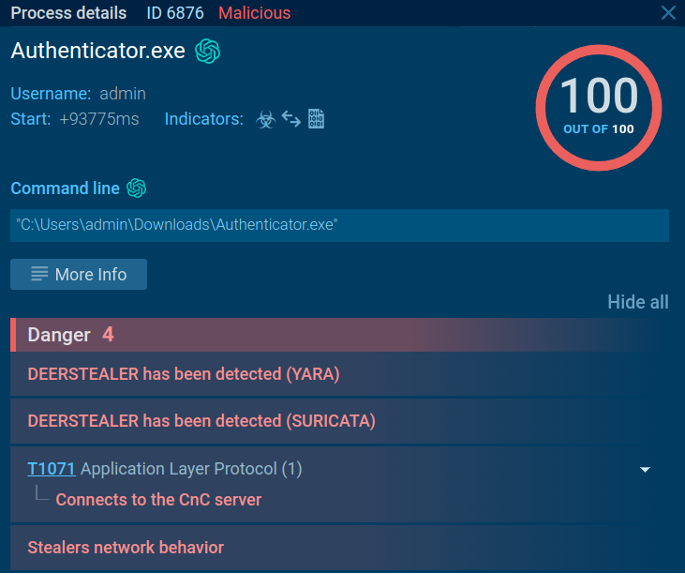Click the 100 out of 100 score circle
The width and height of the screenshot is (685, 575).
(599, 108)
